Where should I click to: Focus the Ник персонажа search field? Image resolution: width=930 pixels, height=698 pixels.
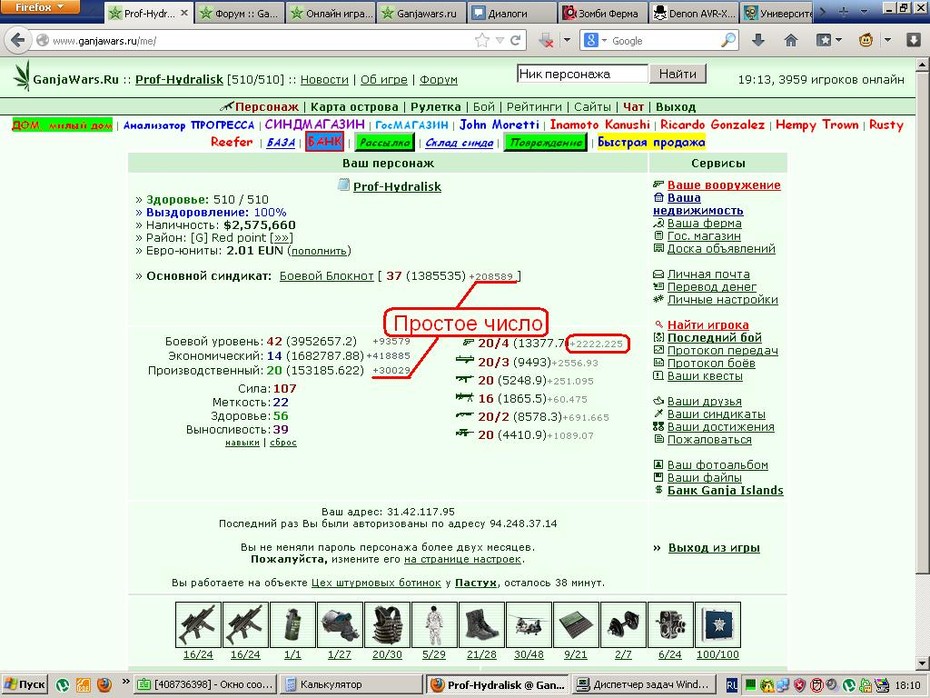581,74
